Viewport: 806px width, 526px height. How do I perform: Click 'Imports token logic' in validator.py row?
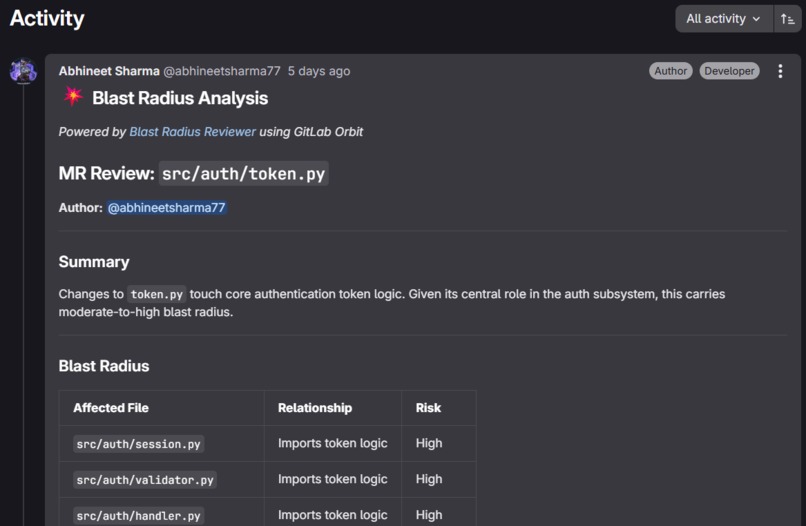coord(333,479)
